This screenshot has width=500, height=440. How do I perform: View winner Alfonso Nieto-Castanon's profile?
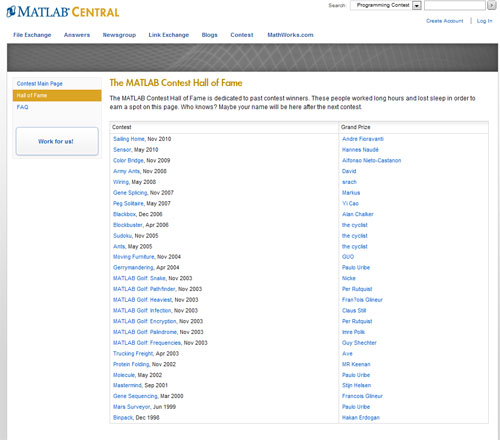click(371, 160)
